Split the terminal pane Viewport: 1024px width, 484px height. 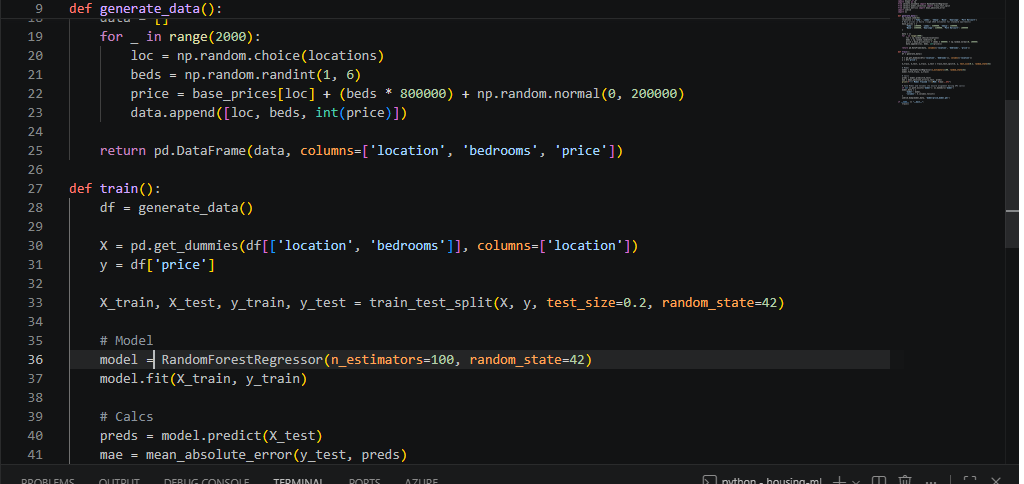879,481
